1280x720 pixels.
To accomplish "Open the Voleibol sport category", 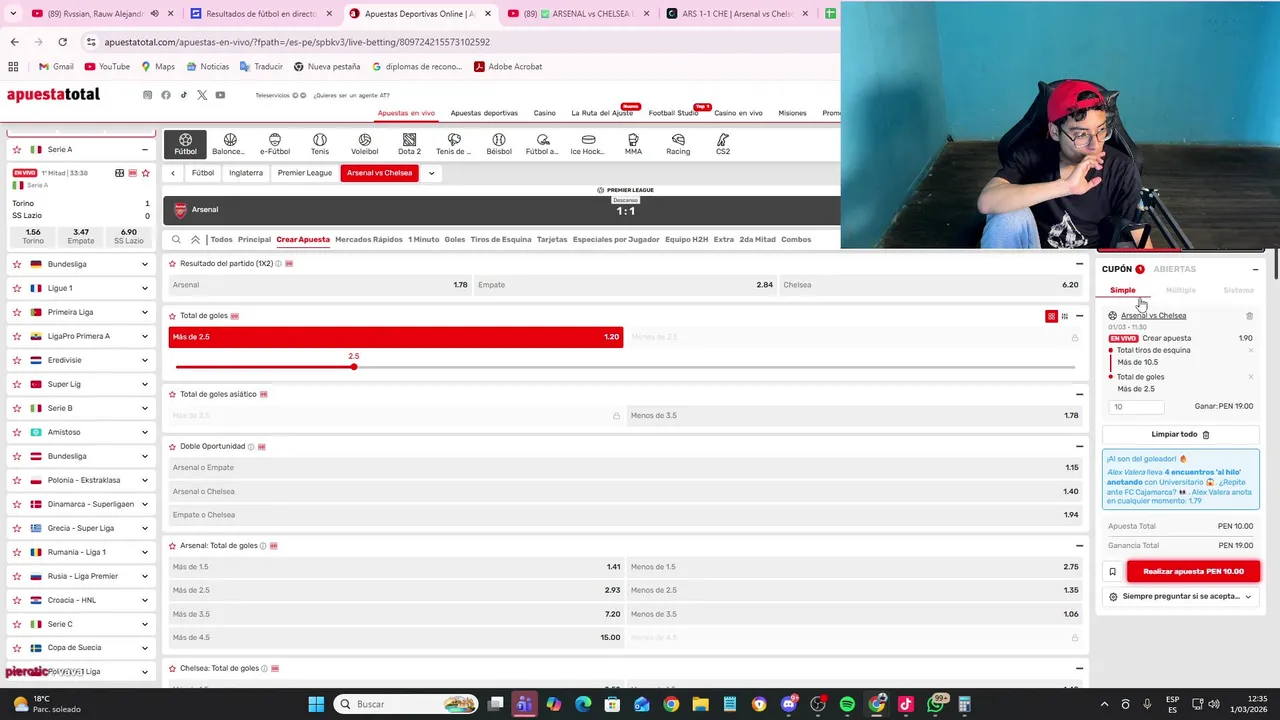I will click(364, 144).
